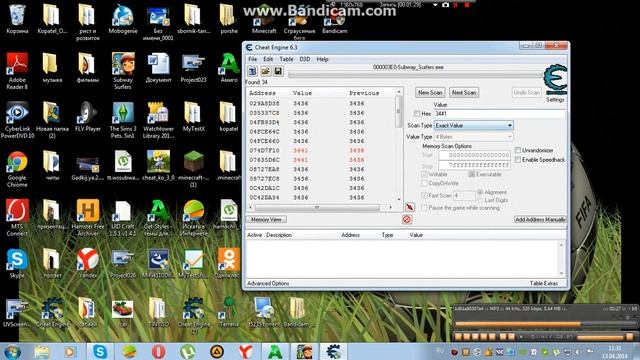Open the MTS Connect desktop icon
Image resolution: width=640 pixels, height=360 pixels.
tap(17, 218)
